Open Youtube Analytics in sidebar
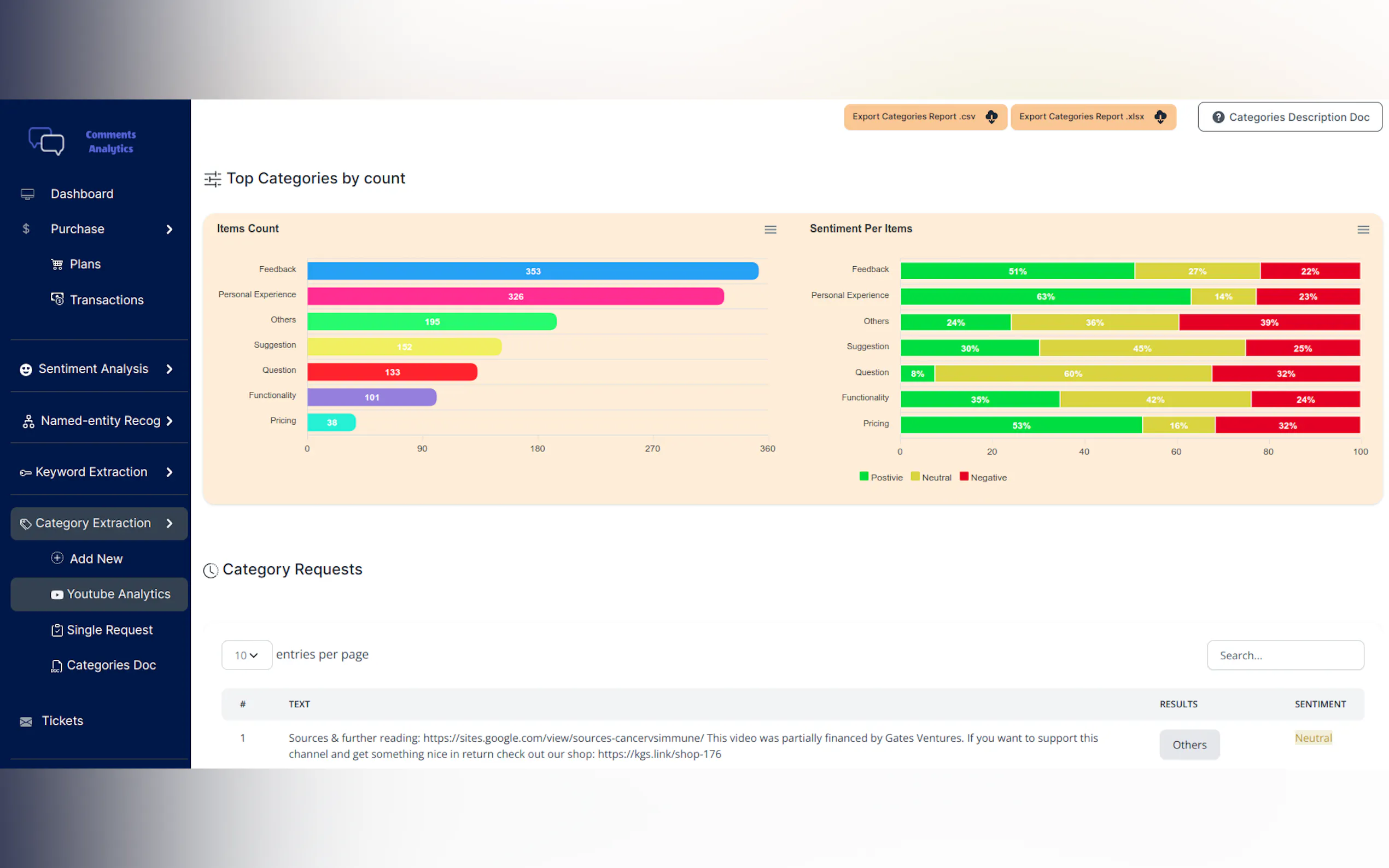Image resolution: width=1389 pixels, height=868 pixels. pyautogui.click(x=118, y=594)
